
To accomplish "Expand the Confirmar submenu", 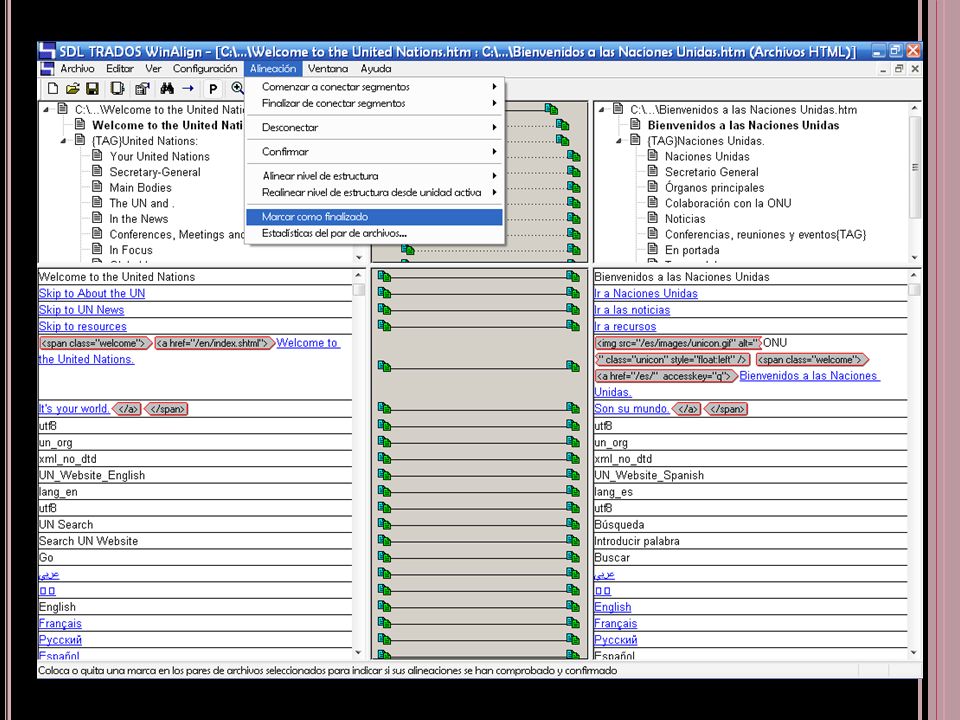I will click(x=375, y=151).
